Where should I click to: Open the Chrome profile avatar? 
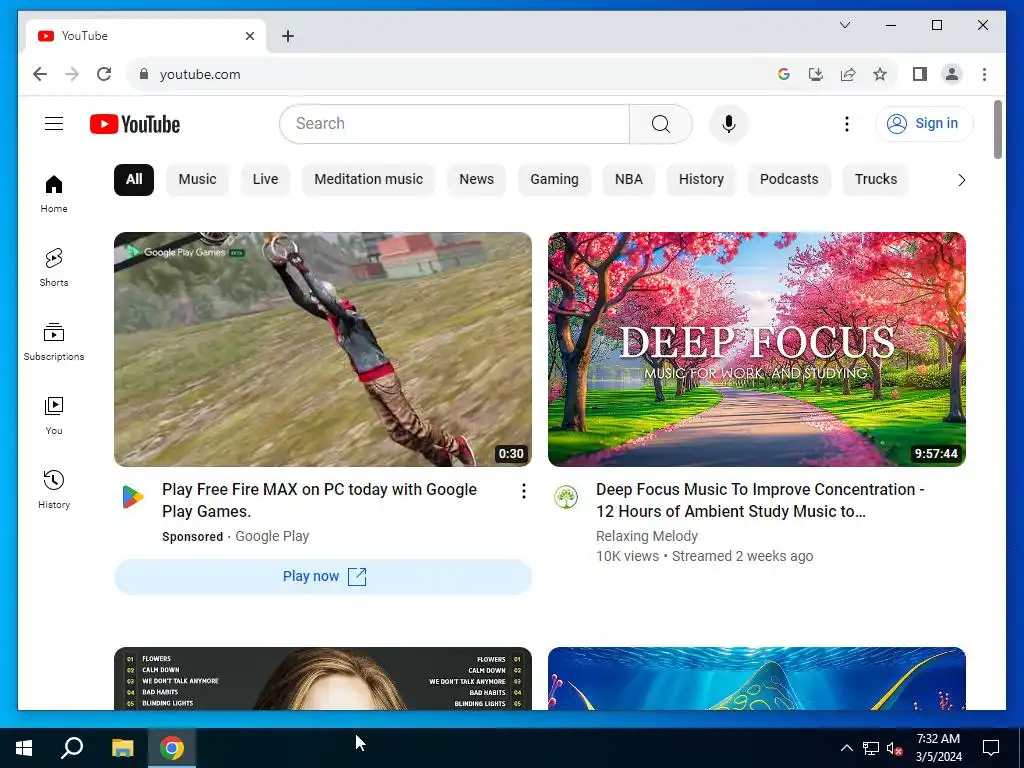952,74
